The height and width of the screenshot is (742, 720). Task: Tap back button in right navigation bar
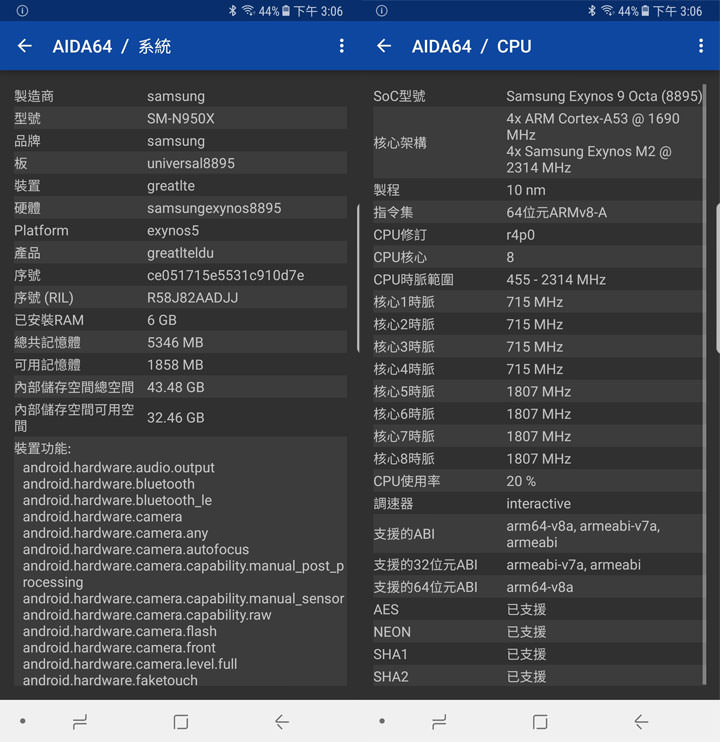(641, 722)
